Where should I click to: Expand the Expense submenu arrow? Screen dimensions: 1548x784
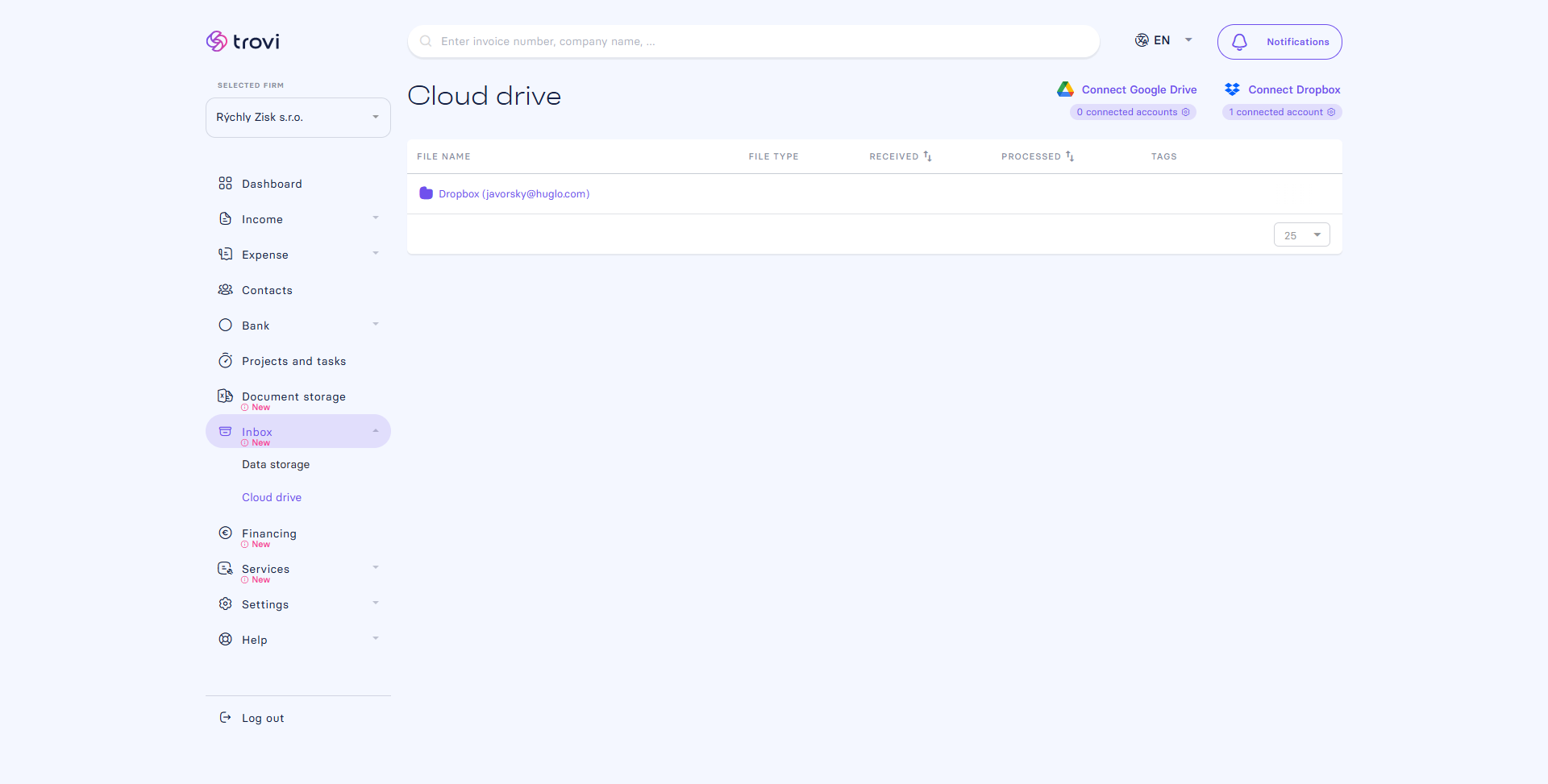(x=376, y=254)
